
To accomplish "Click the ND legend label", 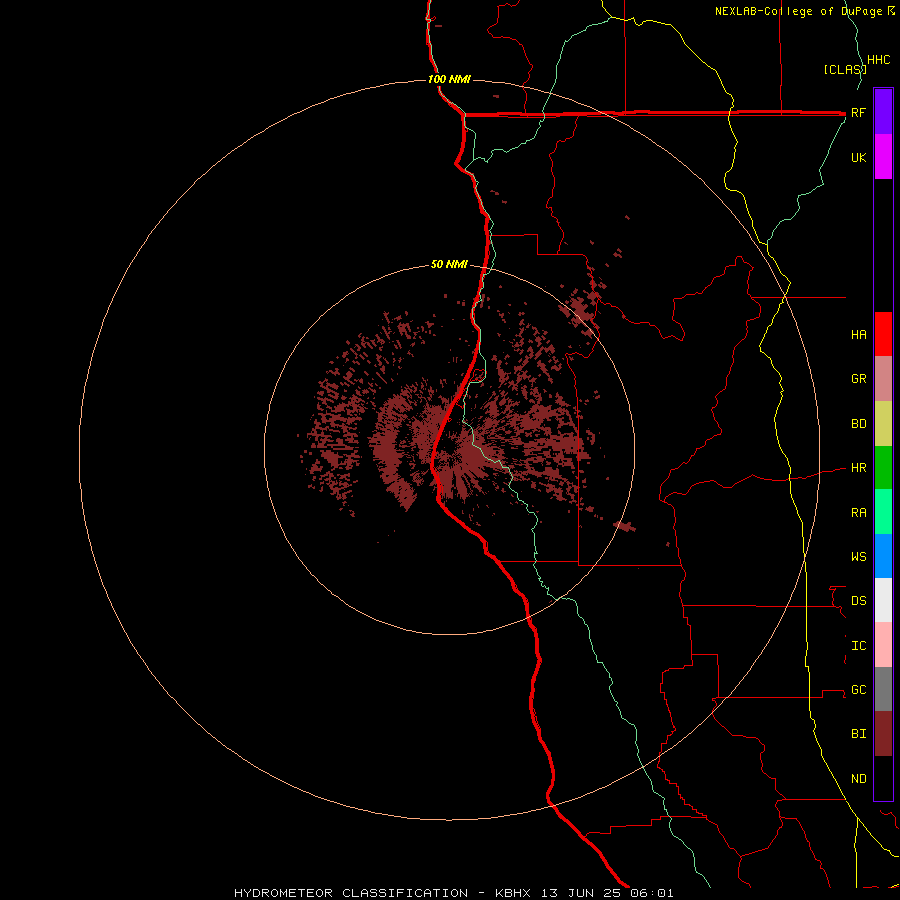I will (859, 779).
